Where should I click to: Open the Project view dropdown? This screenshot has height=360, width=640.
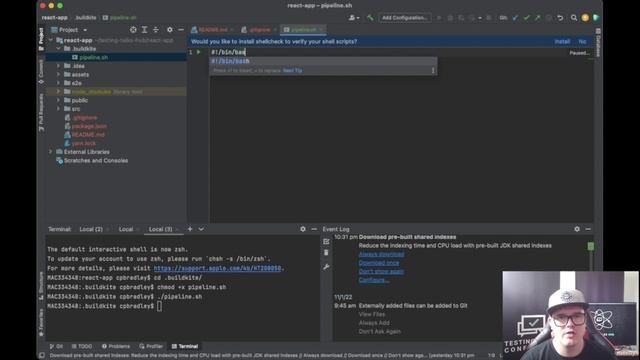pos(69,30)
